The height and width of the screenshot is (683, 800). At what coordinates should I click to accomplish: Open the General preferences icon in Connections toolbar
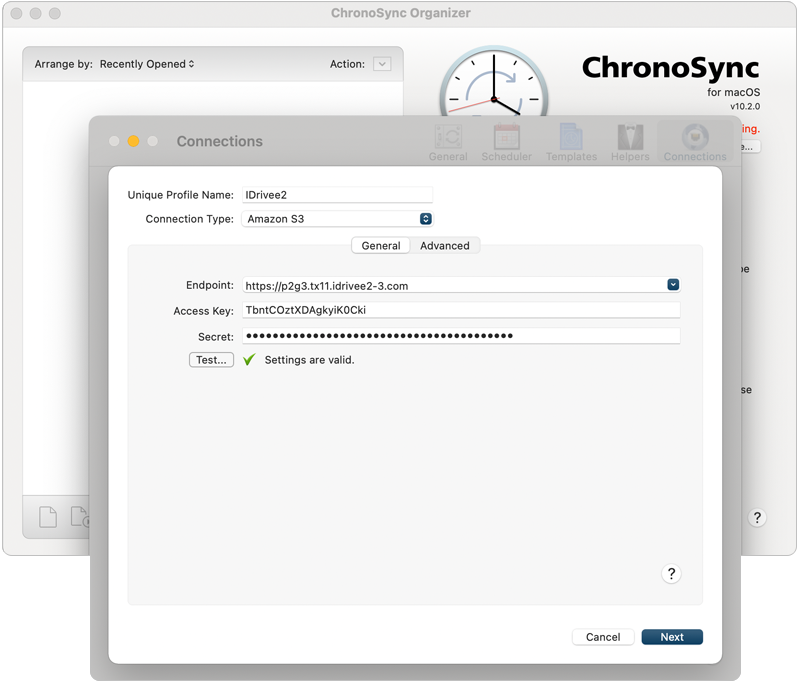(448, 143)
